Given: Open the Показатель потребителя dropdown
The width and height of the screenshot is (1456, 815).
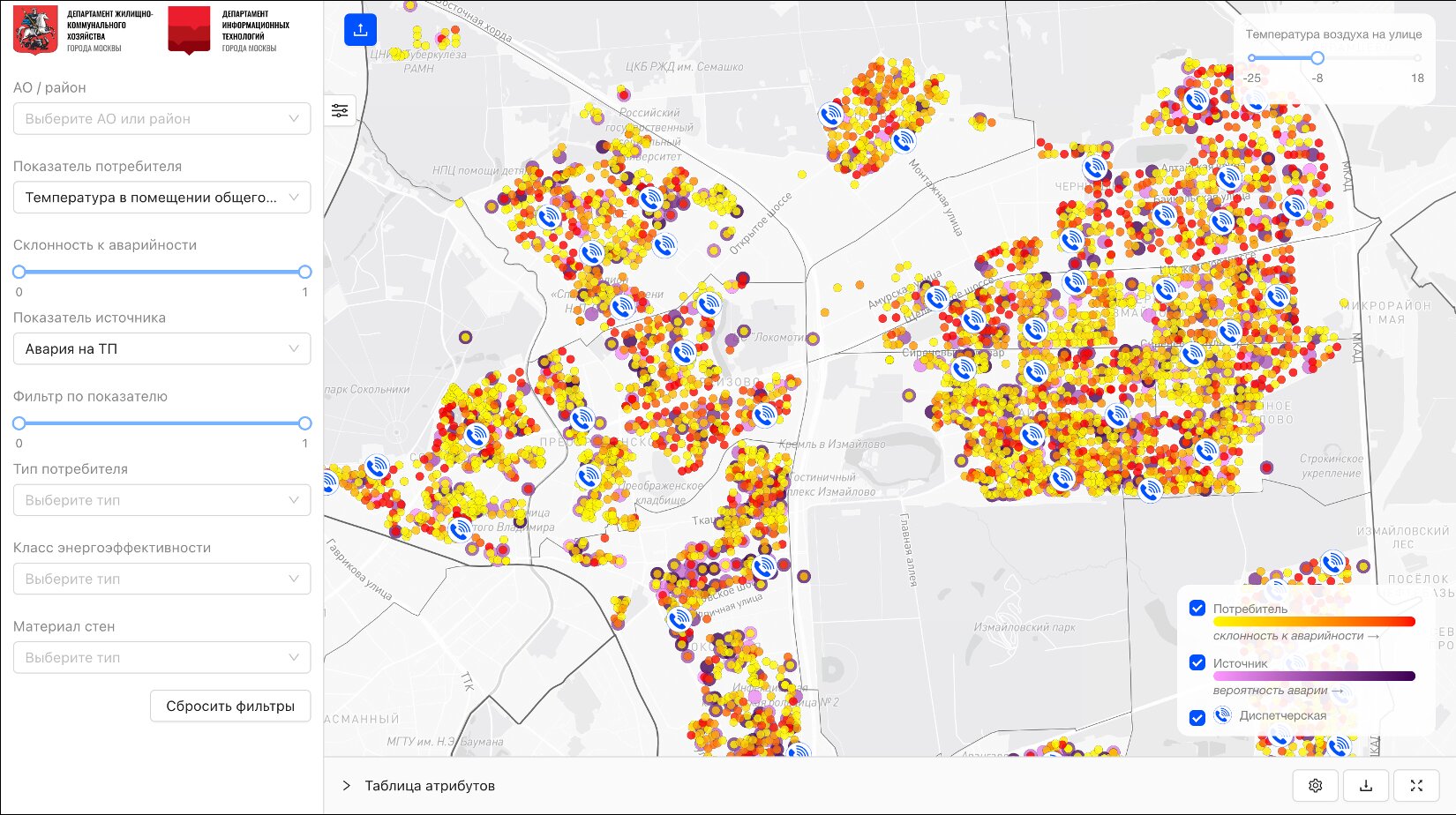Looking at the screenshot, I should click(161, 198).
